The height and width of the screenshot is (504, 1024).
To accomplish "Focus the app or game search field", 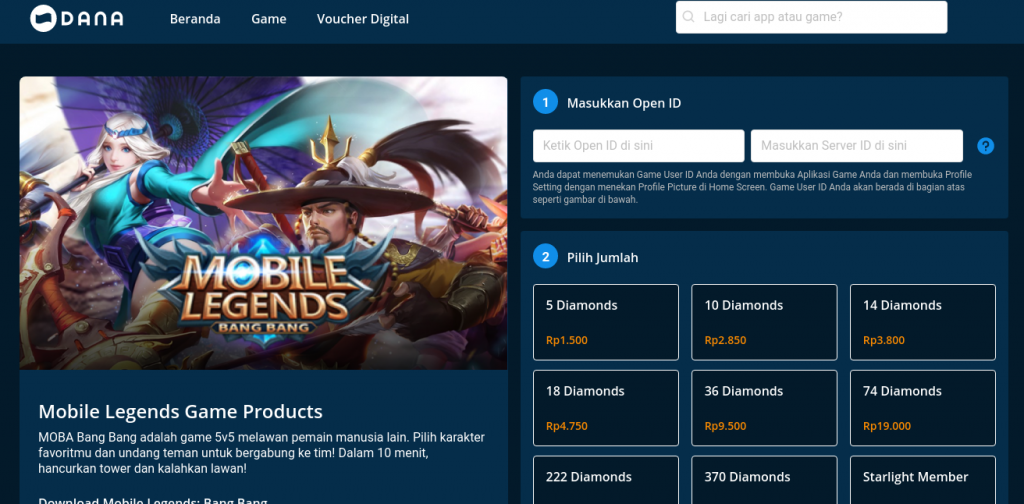I will [x=820, y=17].
